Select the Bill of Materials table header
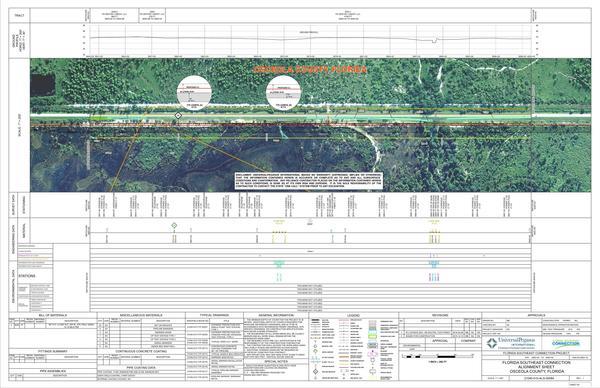The width and height of the screenshot is (600, 388). click(x=52, y=315)
